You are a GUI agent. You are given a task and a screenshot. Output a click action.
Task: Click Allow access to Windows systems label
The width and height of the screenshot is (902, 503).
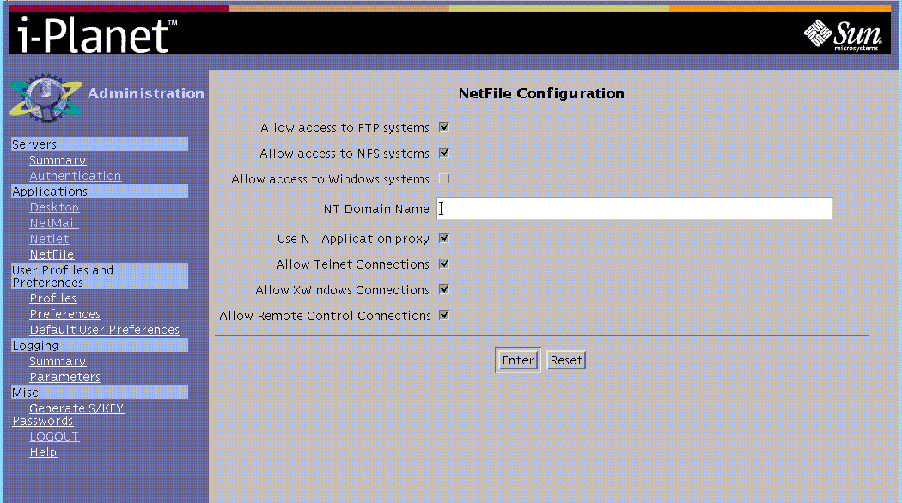(x=330, y=179)
